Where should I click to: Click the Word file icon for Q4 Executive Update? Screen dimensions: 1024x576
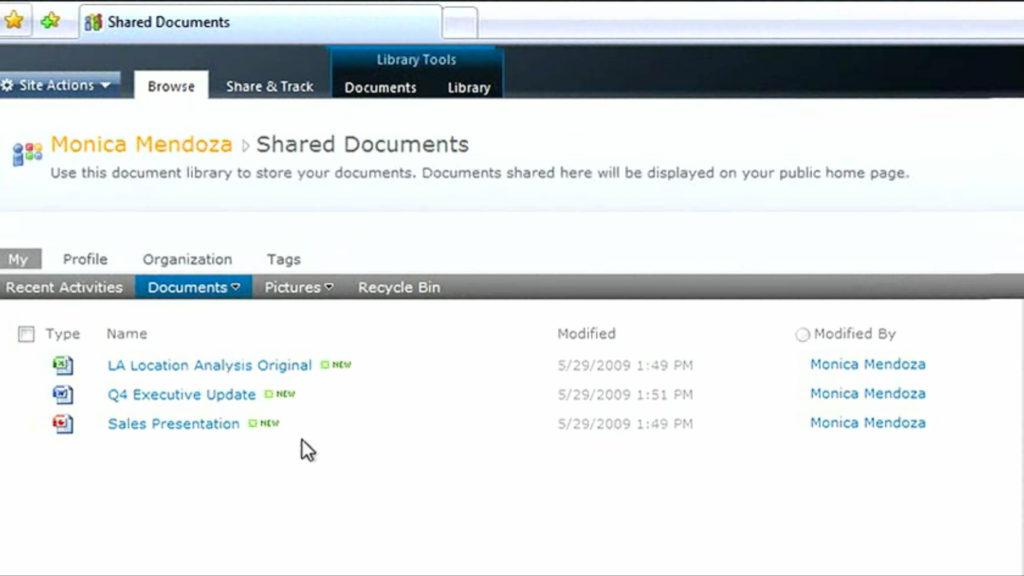(x=63, y=394)
